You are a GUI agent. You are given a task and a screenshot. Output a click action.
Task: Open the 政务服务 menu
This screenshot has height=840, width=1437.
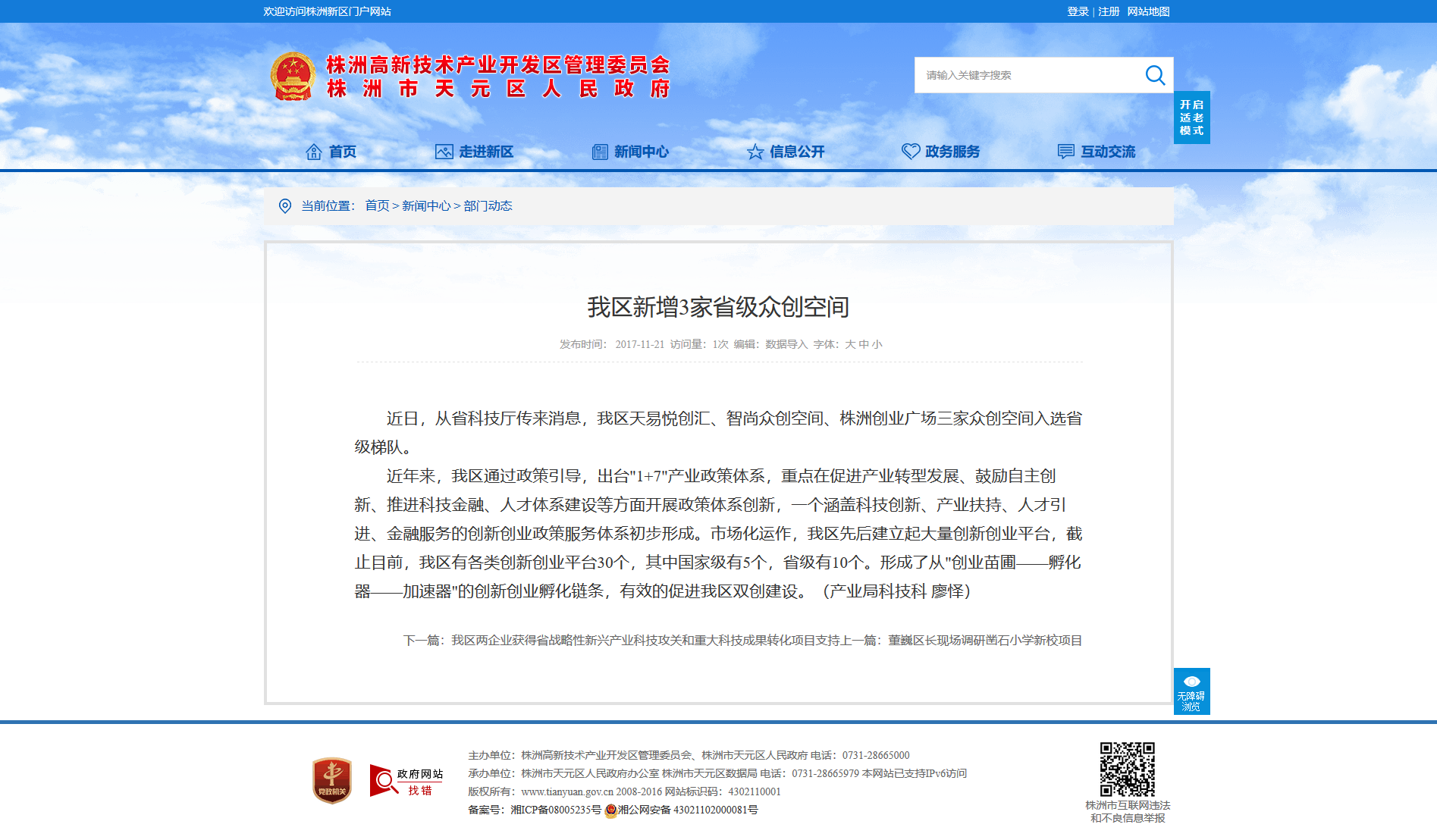click(x=952, y=152)
